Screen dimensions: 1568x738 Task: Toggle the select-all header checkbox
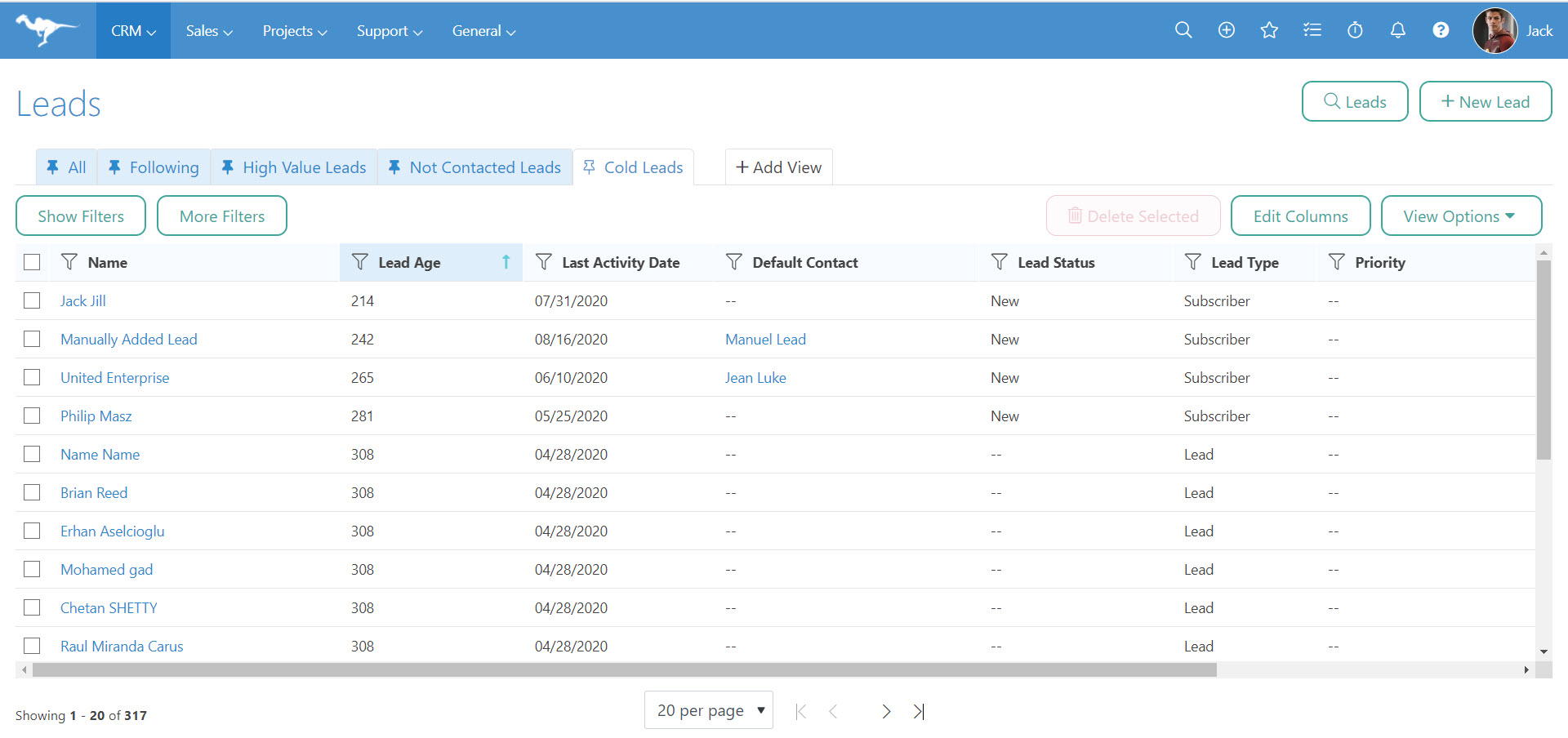32,262
